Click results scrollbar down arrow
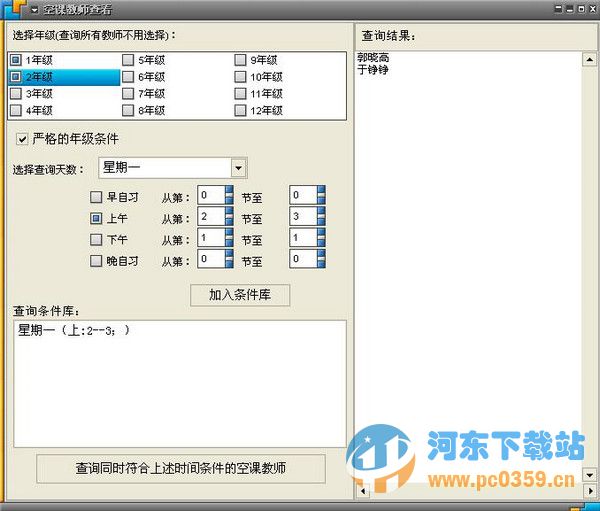Screen dimensions: 600x511 (590, 475)
